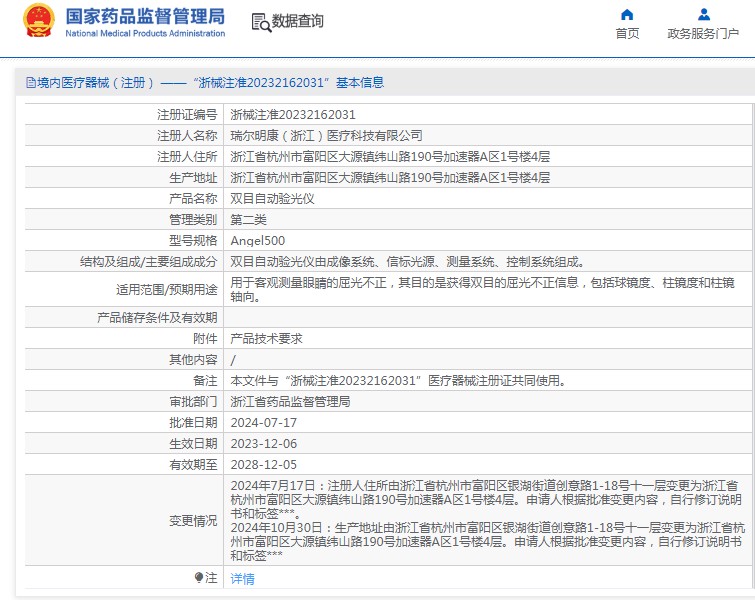Click the 注册人住所 address value

(x=390, y=157)
